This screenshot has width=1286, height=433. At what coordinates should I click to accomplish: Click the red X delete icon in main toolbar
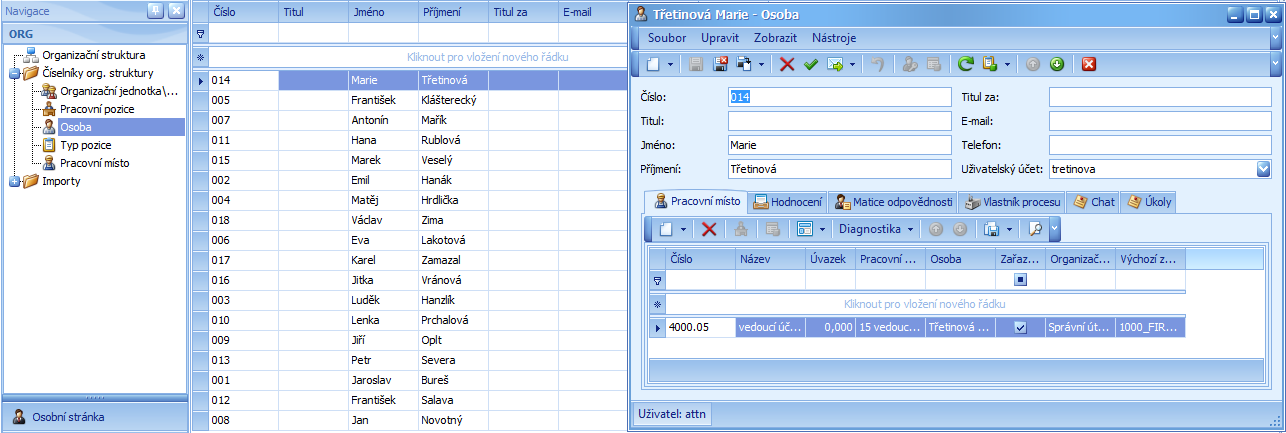tap(787, 64)
